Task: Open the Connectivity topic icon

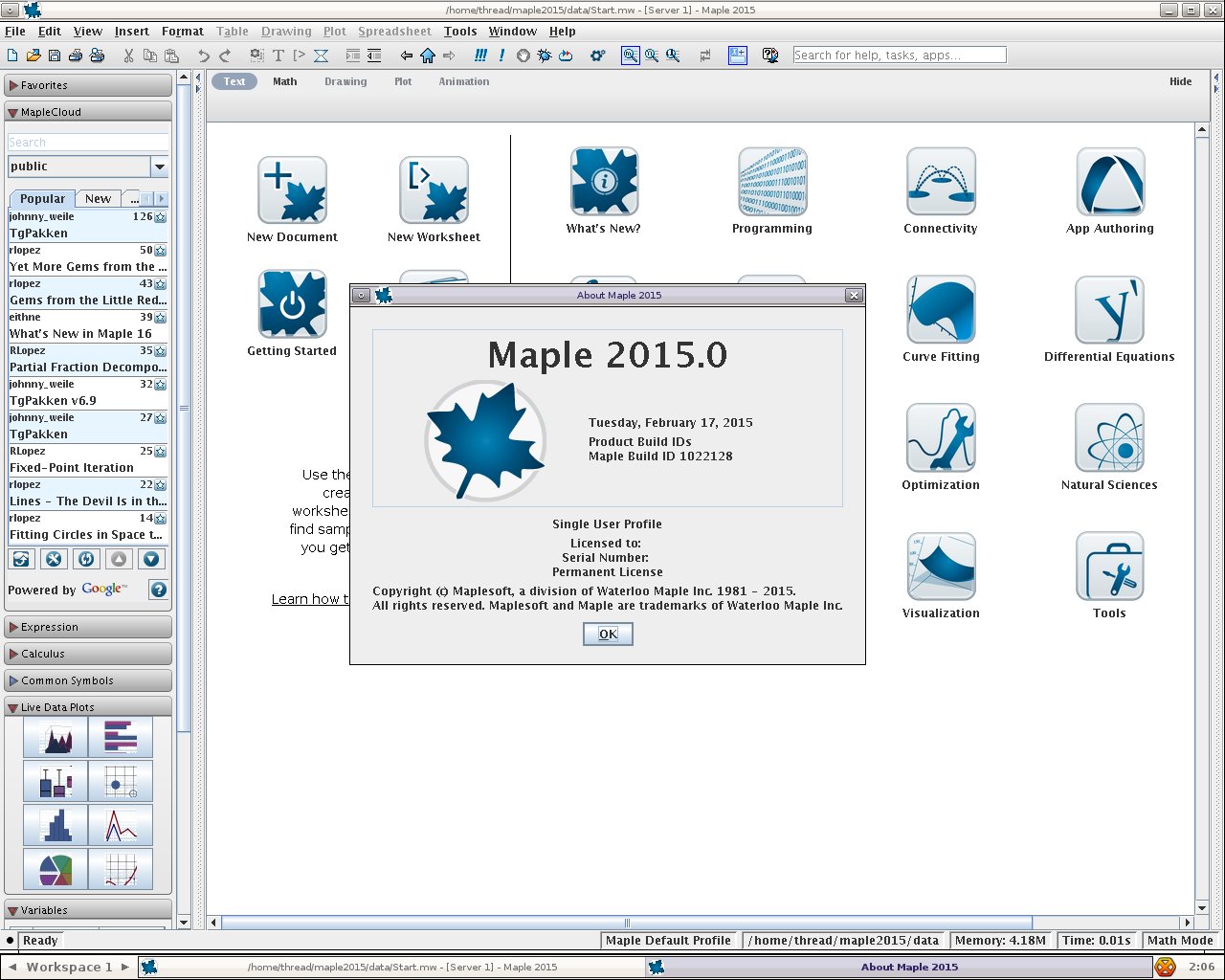Action: coord(941,182)
